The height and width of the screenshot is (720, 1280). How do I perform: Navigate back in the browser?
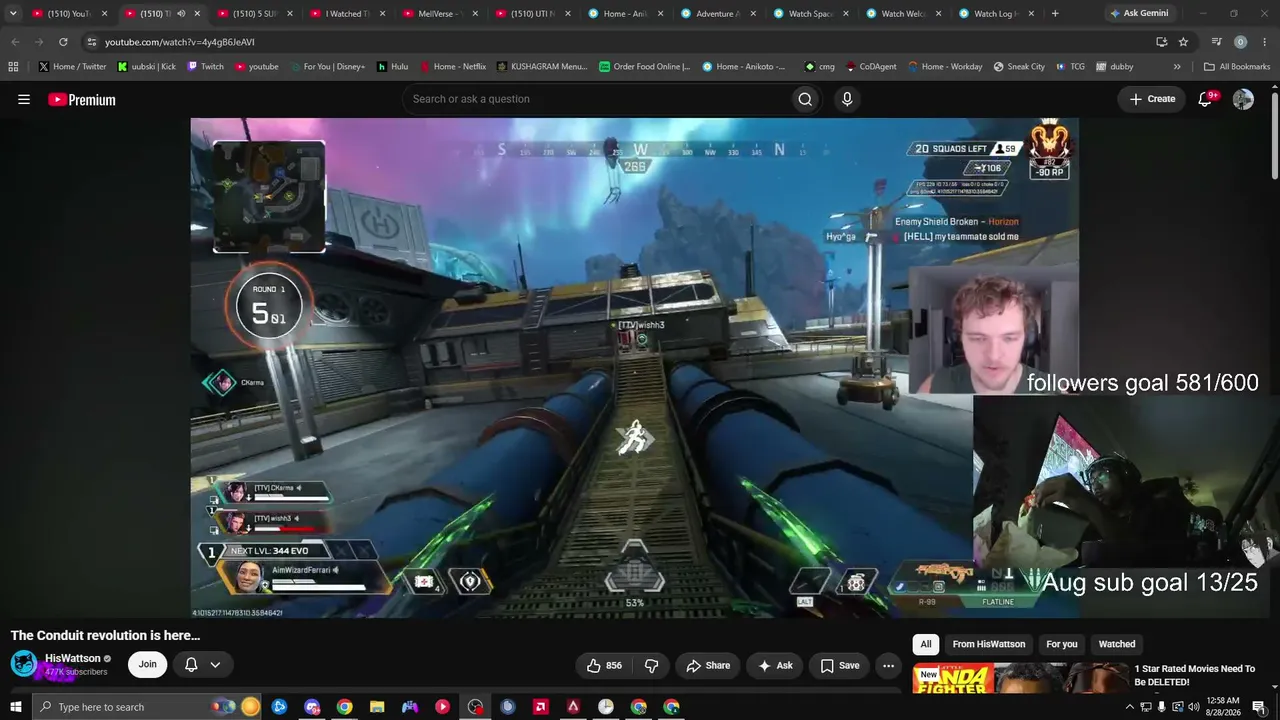(x=15, y=42)
